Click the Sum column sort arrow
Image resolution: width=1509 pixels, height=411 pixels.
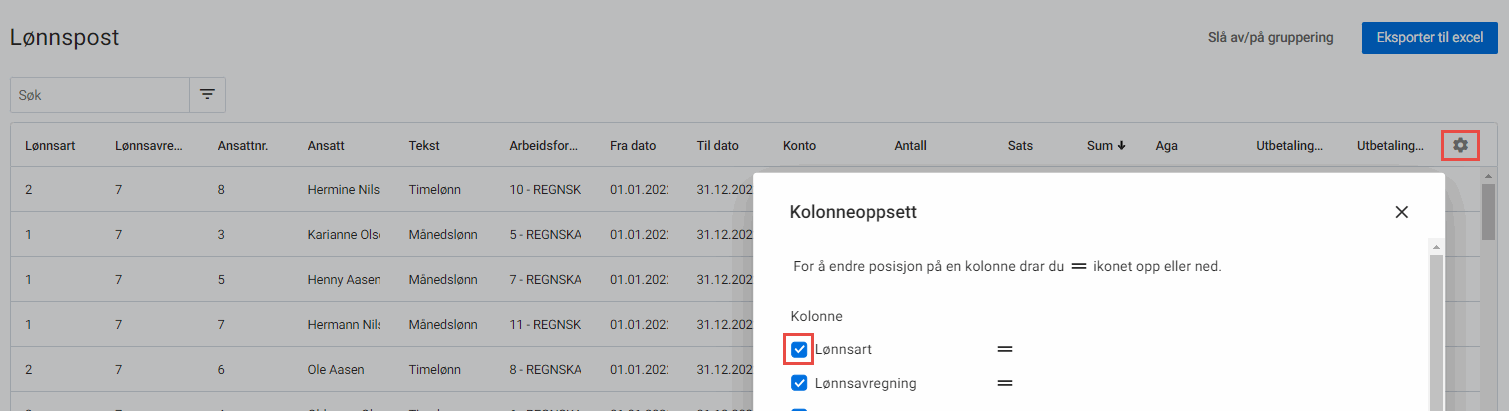coord(1121,146)
